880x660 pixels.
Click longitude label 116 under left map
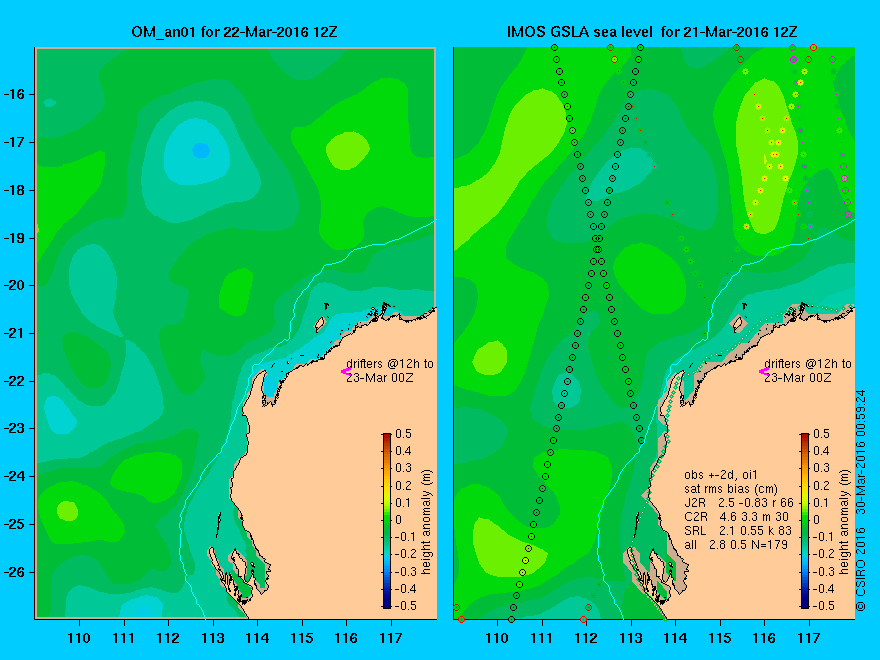point(346,638)
